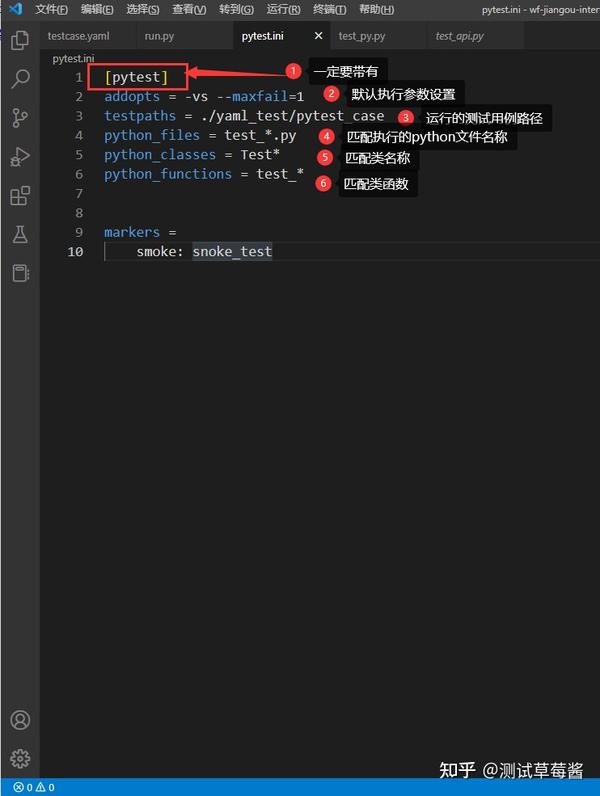Open the Manage settings gear
This screenshot has height=796, width=600.
point(20,758)
